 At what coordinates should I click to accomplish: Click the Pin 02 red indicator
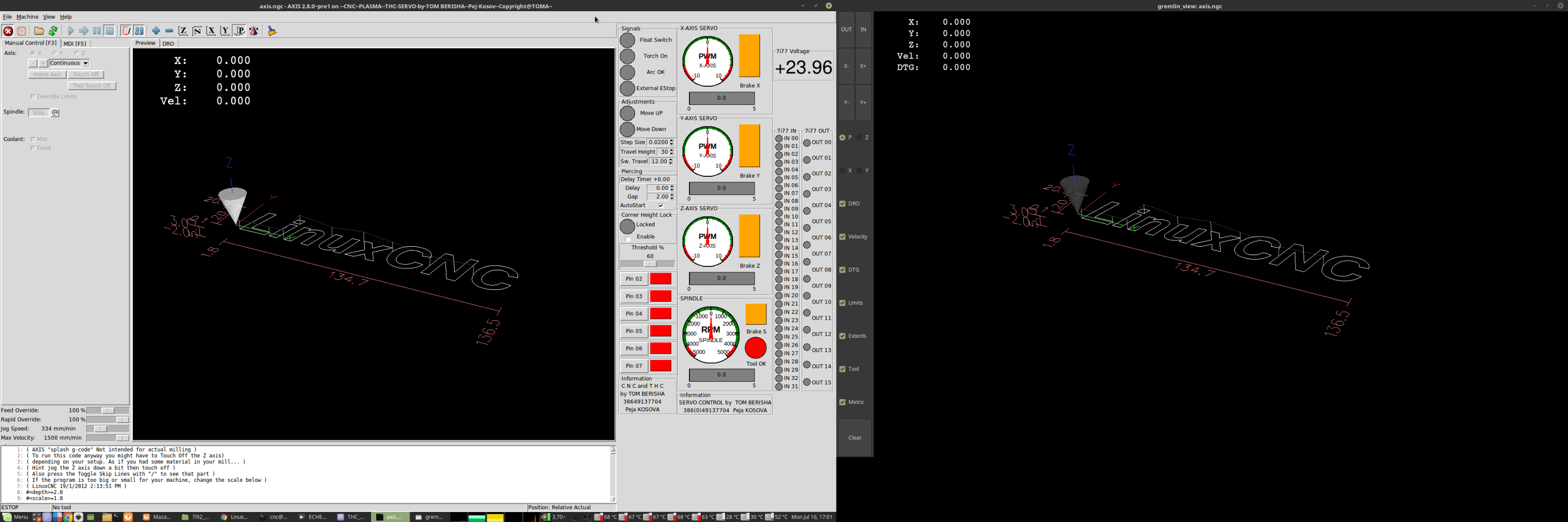661,279
